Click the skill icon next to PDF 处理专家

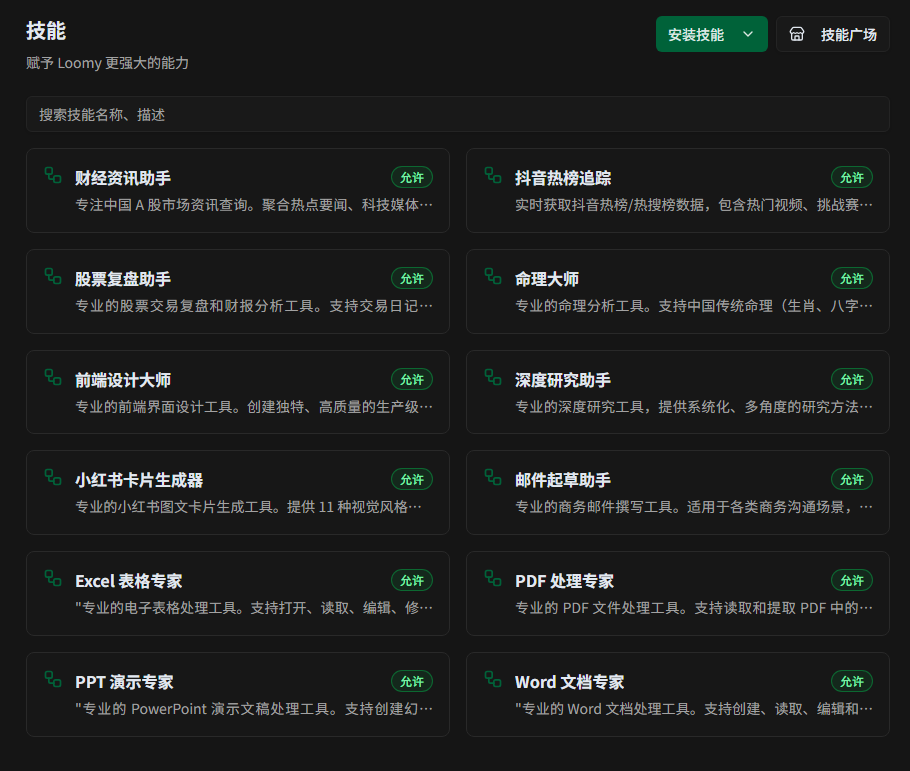coord(493,579)
